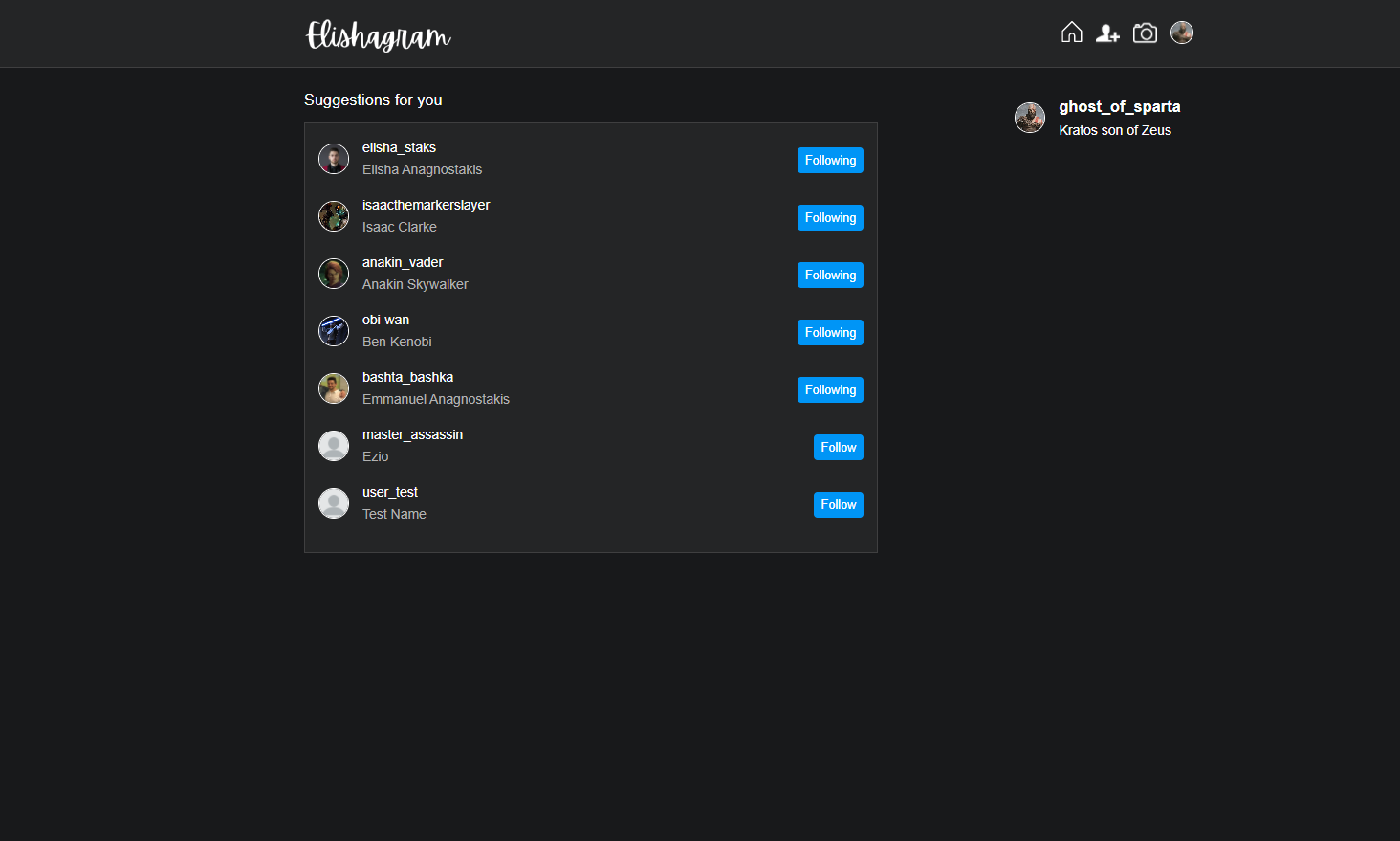
Task: Go to the home feed icon
Action: (x=1072, y=33)
